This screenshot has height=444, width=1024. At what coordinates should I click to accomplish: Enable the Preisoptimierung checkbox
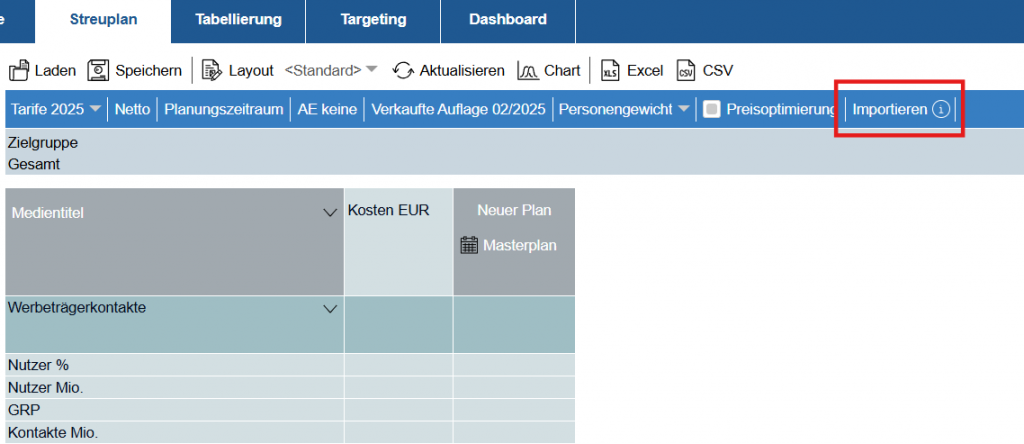coord(711,109)
